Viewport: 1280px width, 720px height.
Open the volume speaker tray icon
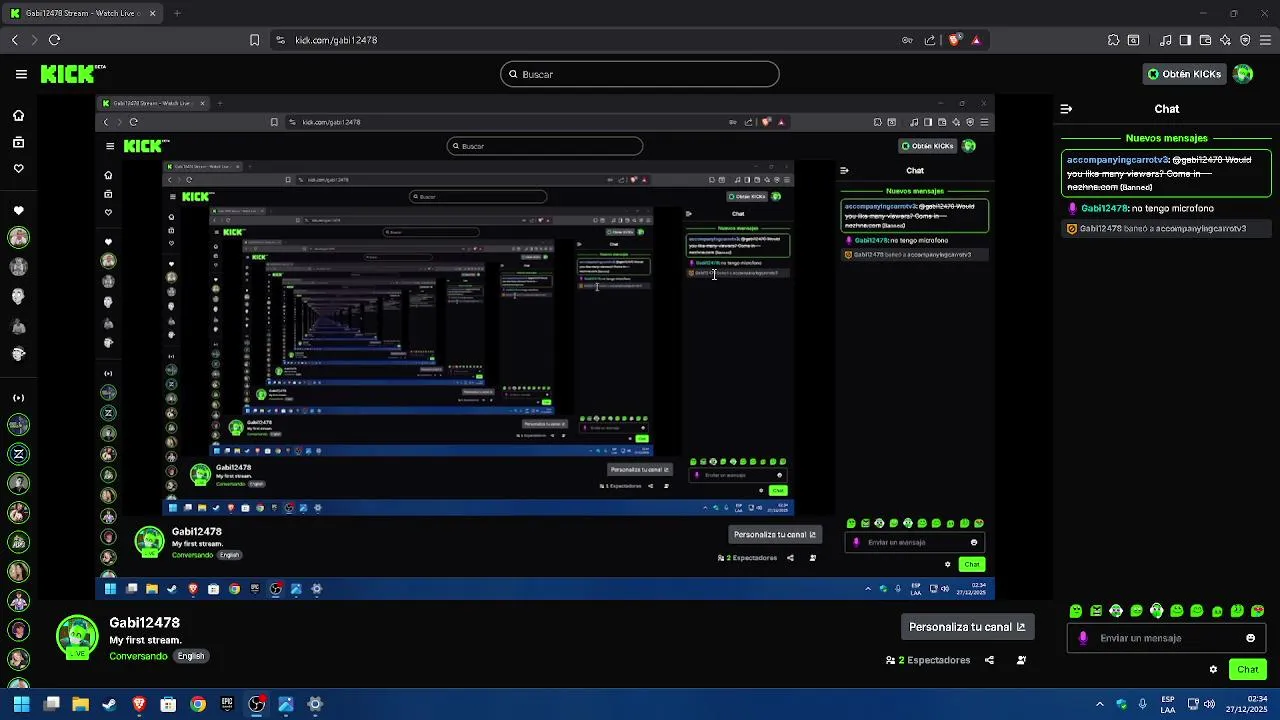[1210, 704]
